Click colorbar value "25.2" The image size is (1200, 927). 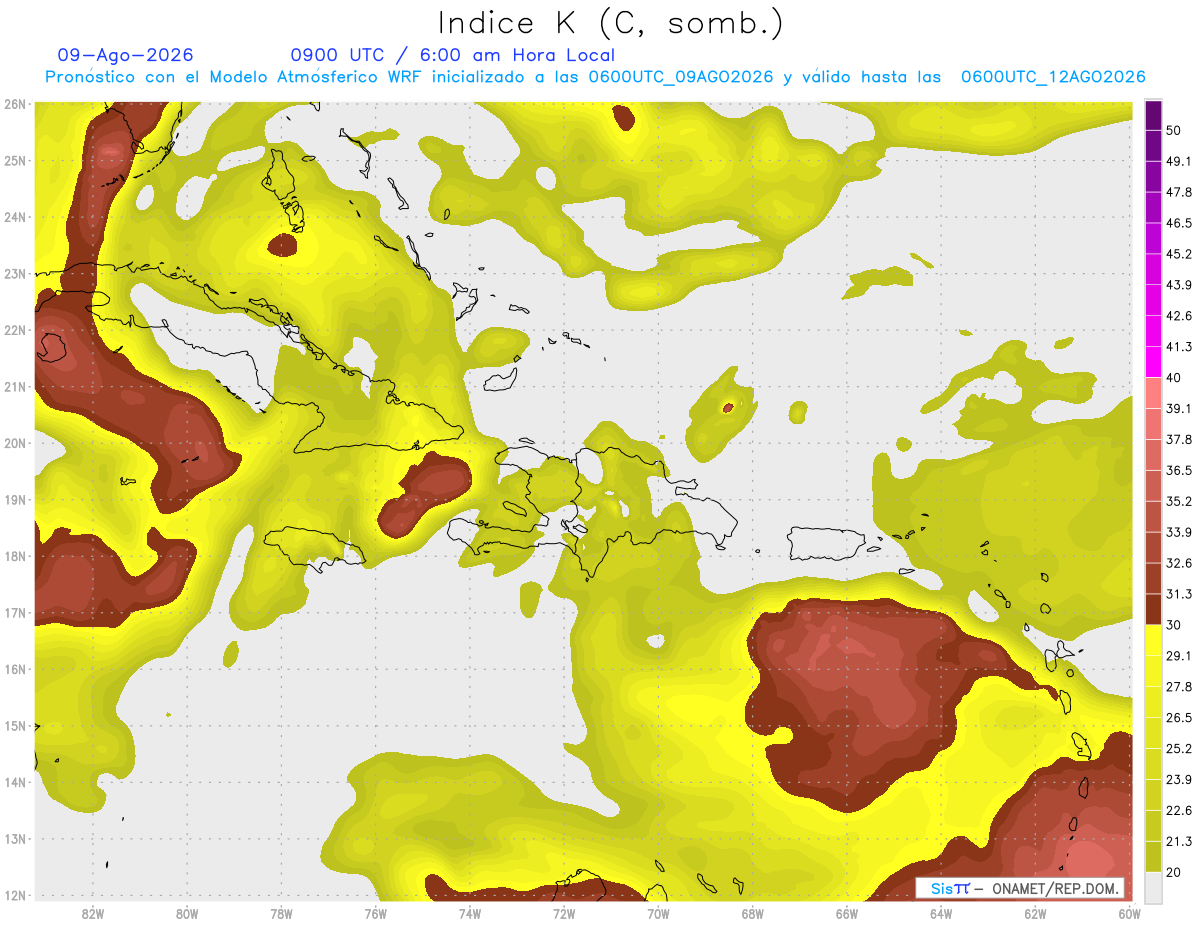click(x=1179, y=749)
